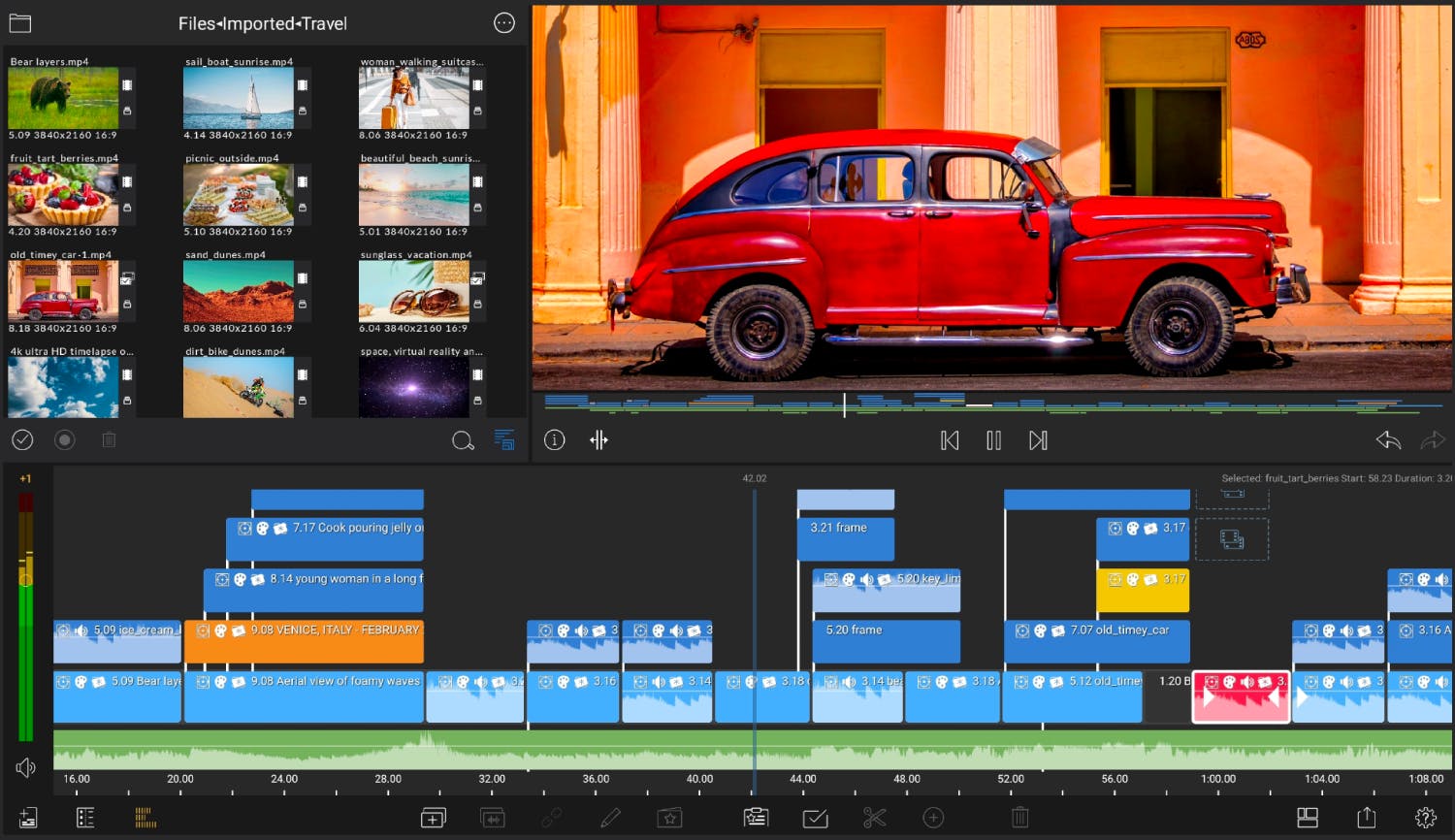Navigate to the Files root breadcrumb
Screen dimensions: 1455x840
point(196,23)
